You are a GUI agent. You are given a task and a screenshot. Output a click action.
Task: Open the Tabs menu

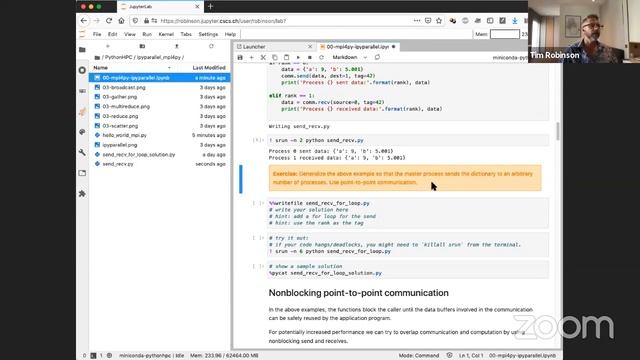point(186,34)
